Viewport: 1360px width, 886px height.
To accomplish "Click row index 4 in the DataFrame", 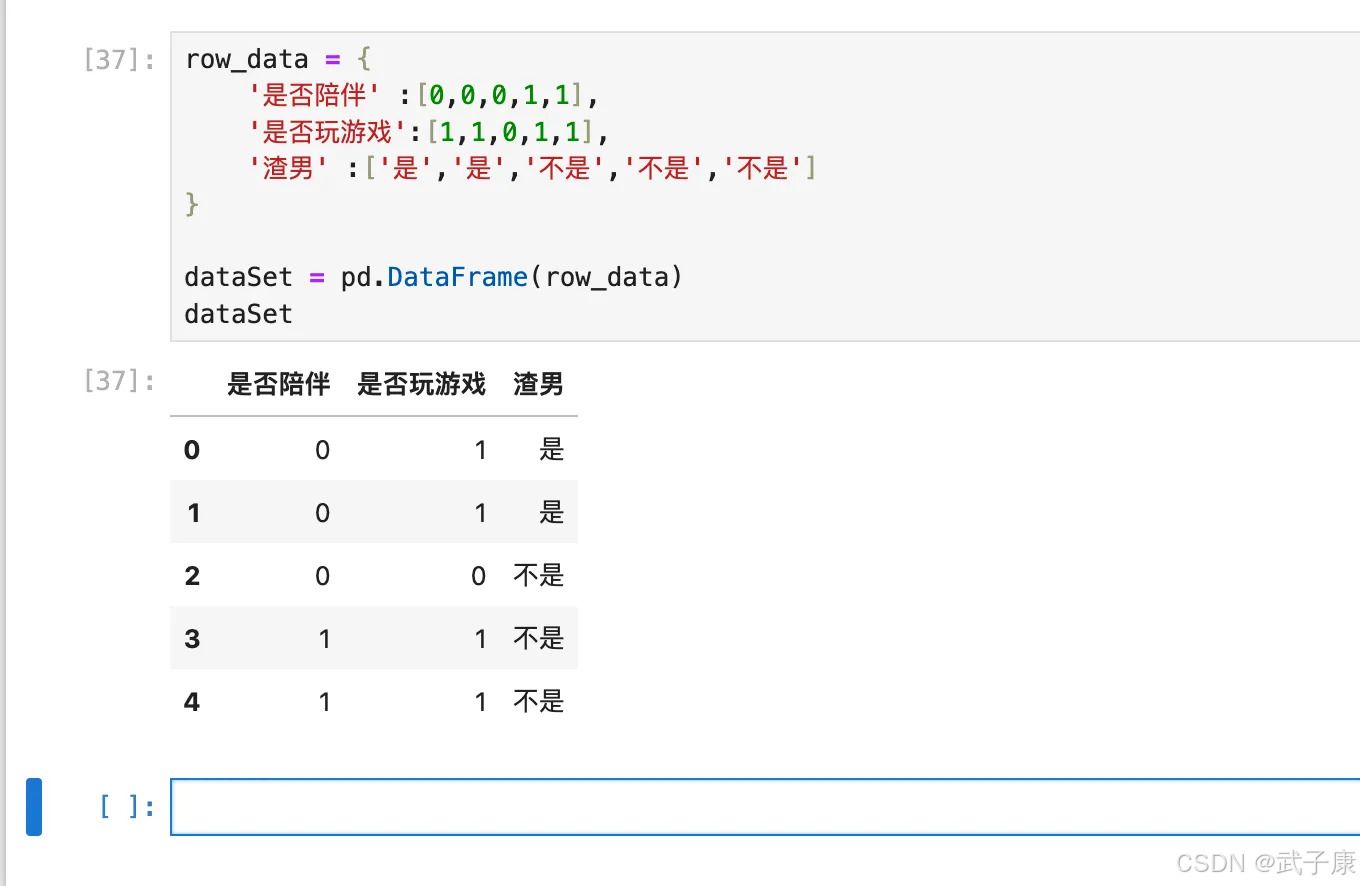I will click(192, 702).
